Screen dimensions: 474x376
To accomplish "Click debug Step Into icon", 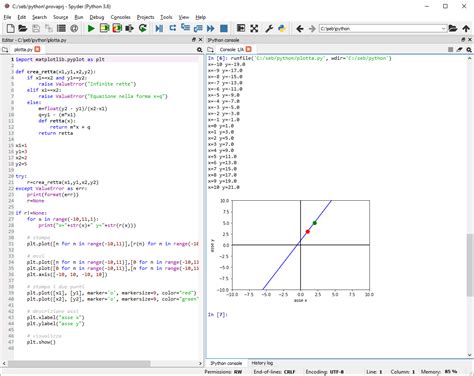I will pyautogui.click(x=185, y=28).
